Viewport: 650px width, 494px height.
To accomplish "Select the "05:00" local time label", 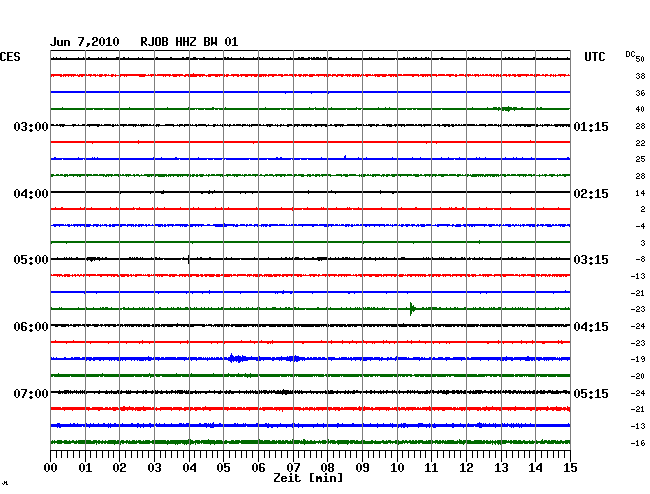I will click(x=31, y=260).
